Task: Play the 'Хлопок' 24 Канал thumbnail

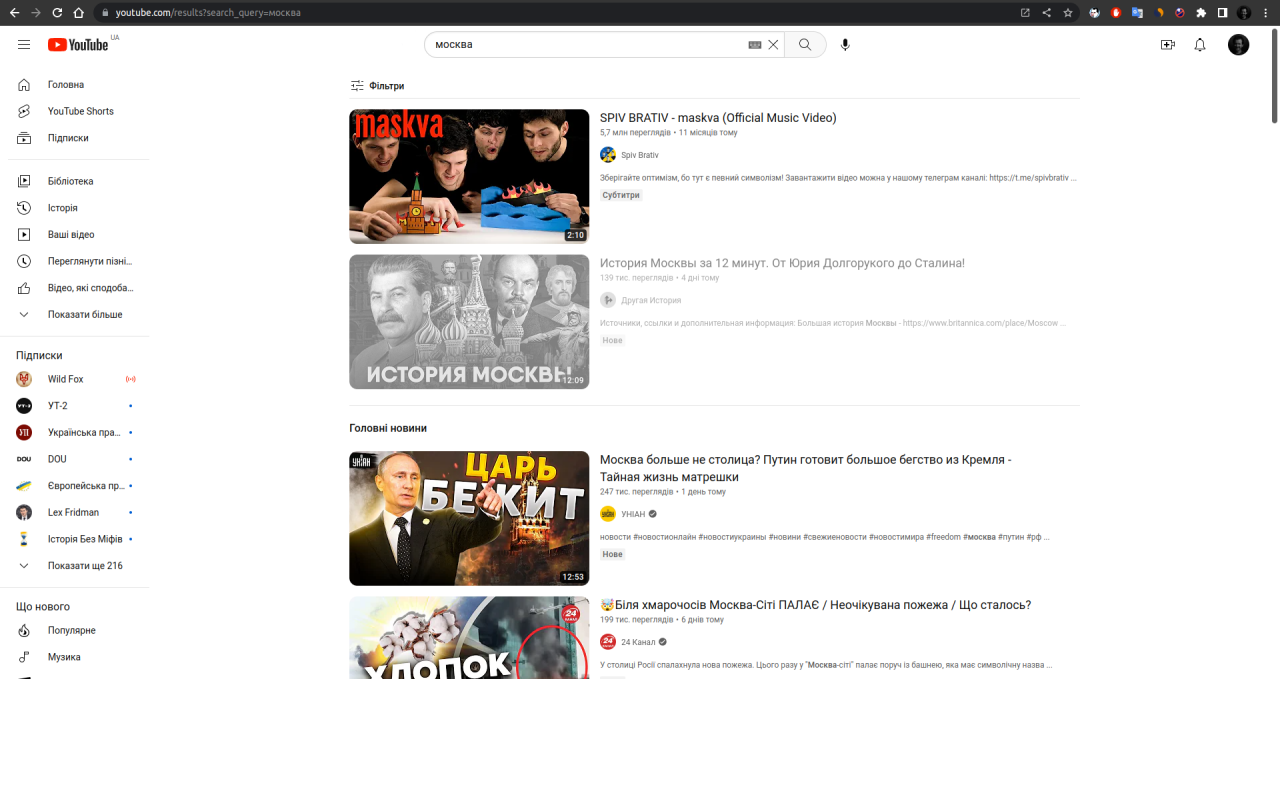Action: pos(469,638)
